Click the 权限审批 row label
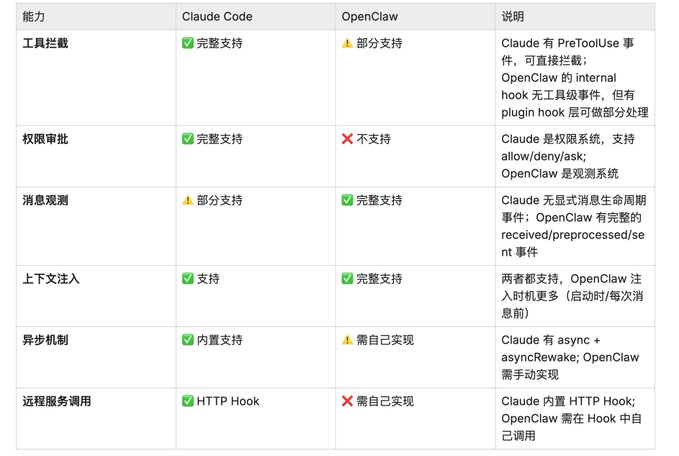 pyautogui.click(x=45, y=139)
